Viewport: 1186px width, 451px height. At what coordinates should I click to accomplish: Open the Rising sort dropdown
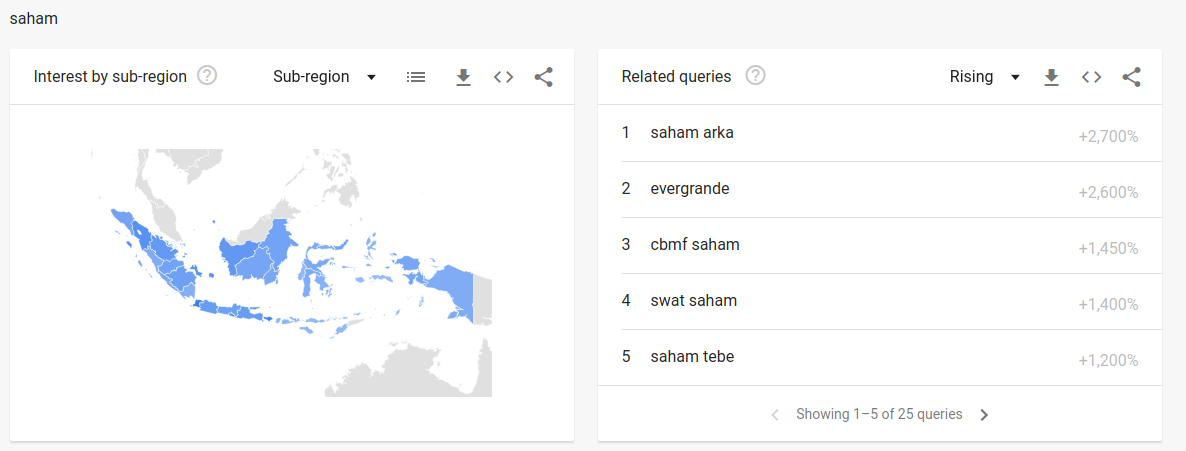coord(984,77)
